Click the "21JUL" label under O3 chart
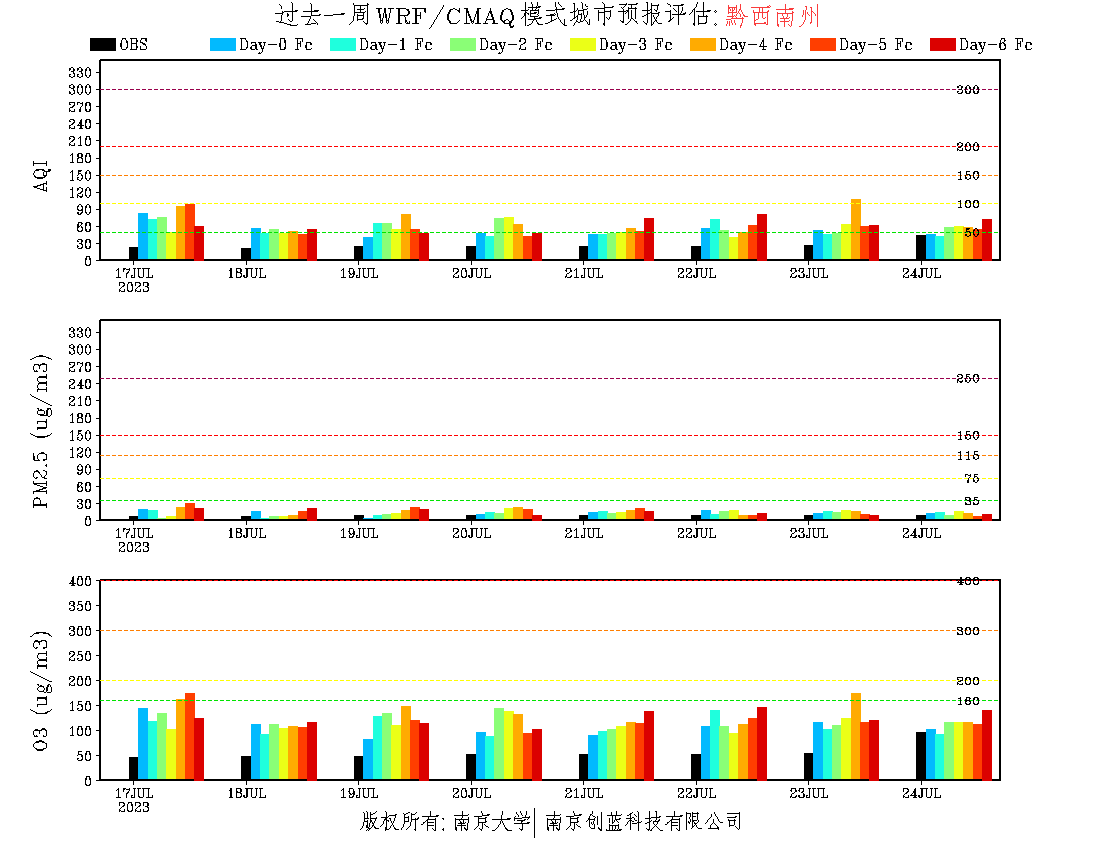1100x850 pixels. 584,793
